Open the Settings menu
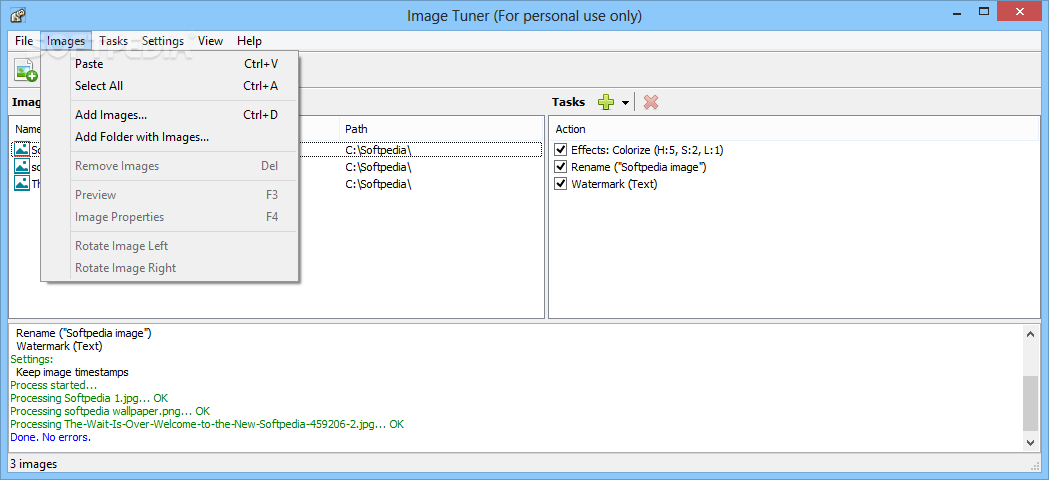Viewport: 1049px width, 480px height. 163,41
